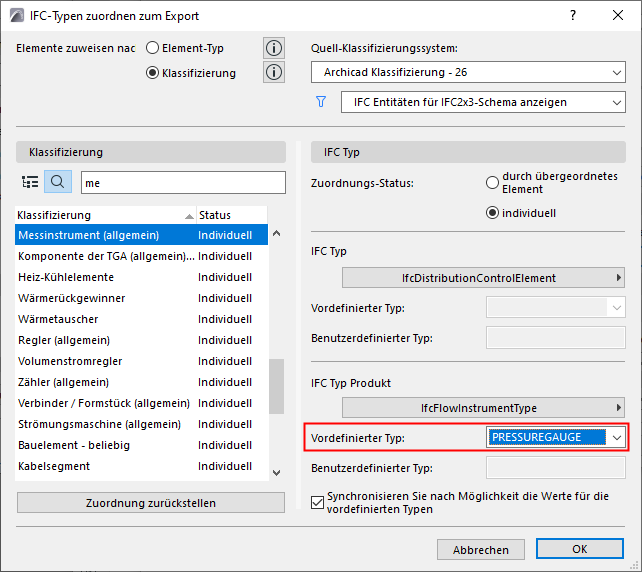Expand the IFC Entitäten schema dropdown
Viewport: 642px width, 572px height.
point(482,102)
